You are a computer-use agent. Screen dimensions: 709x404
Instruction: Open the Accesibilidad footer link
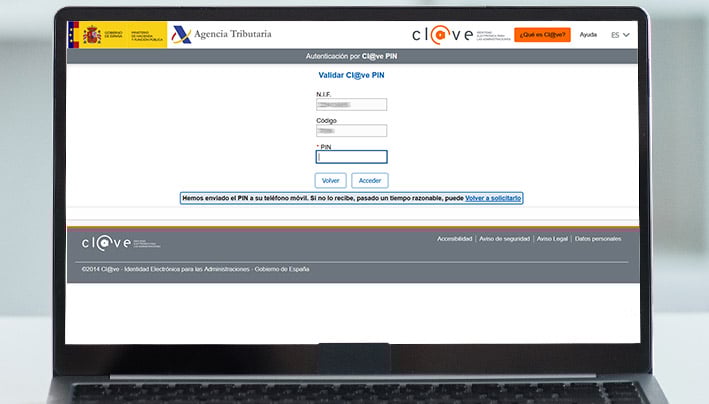pyautogui.click(x=454, y=239)
